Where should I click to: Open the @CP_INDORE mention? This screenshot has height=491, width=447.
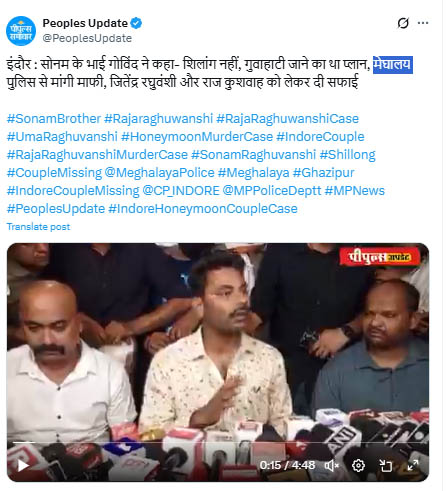(x=181, y=191)
